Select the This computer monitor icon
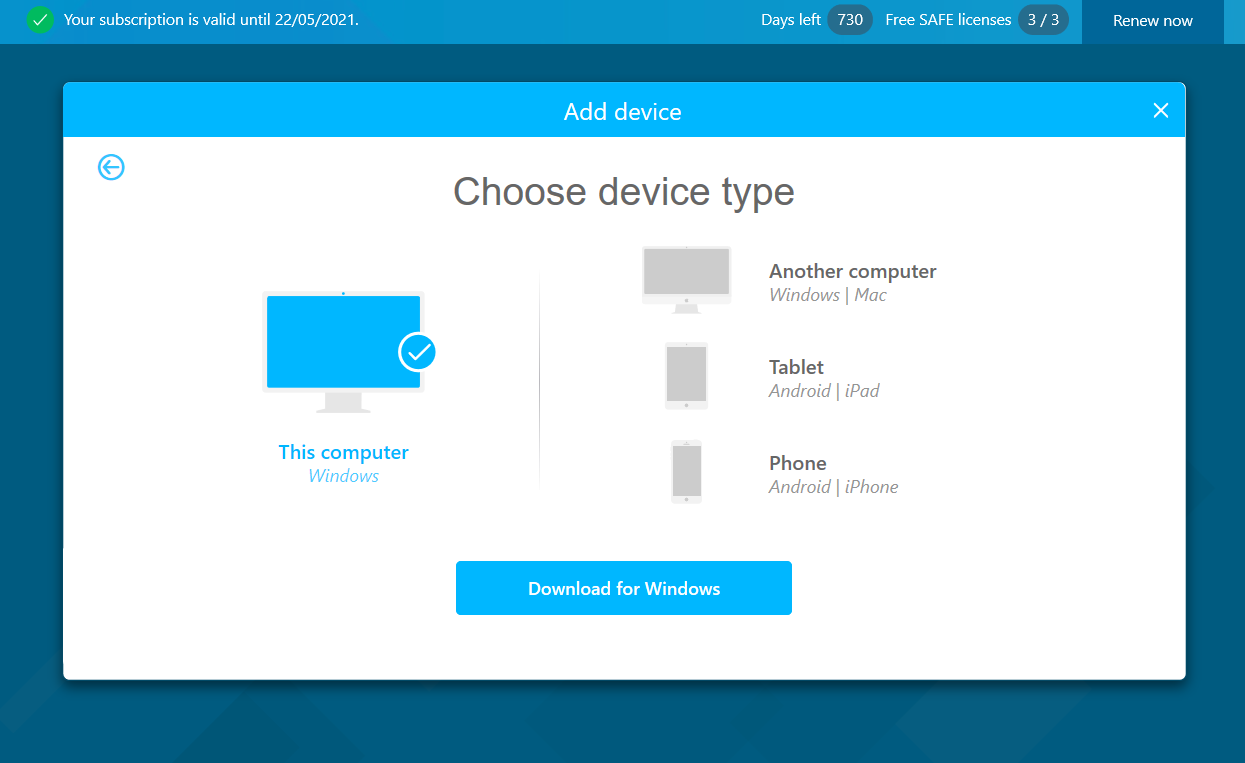This screenshot has width=1245, height=763. click(343, 350)
